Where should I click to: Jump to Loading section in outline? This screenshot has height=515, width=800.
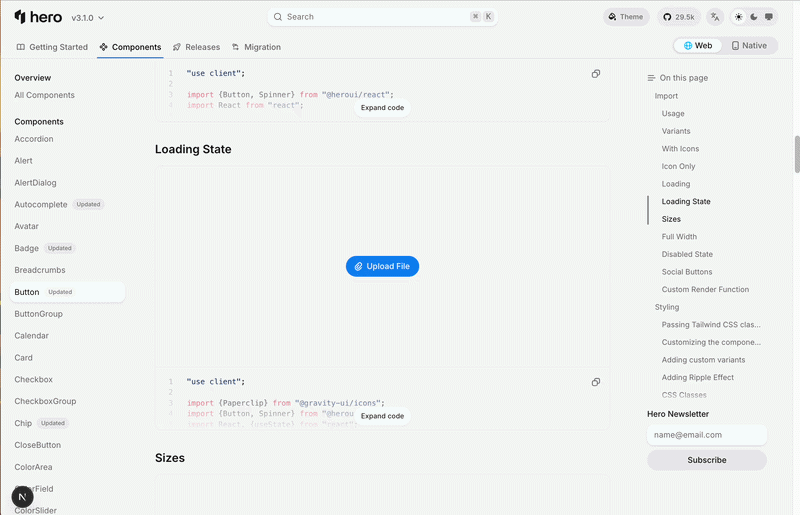coord(676,184)
